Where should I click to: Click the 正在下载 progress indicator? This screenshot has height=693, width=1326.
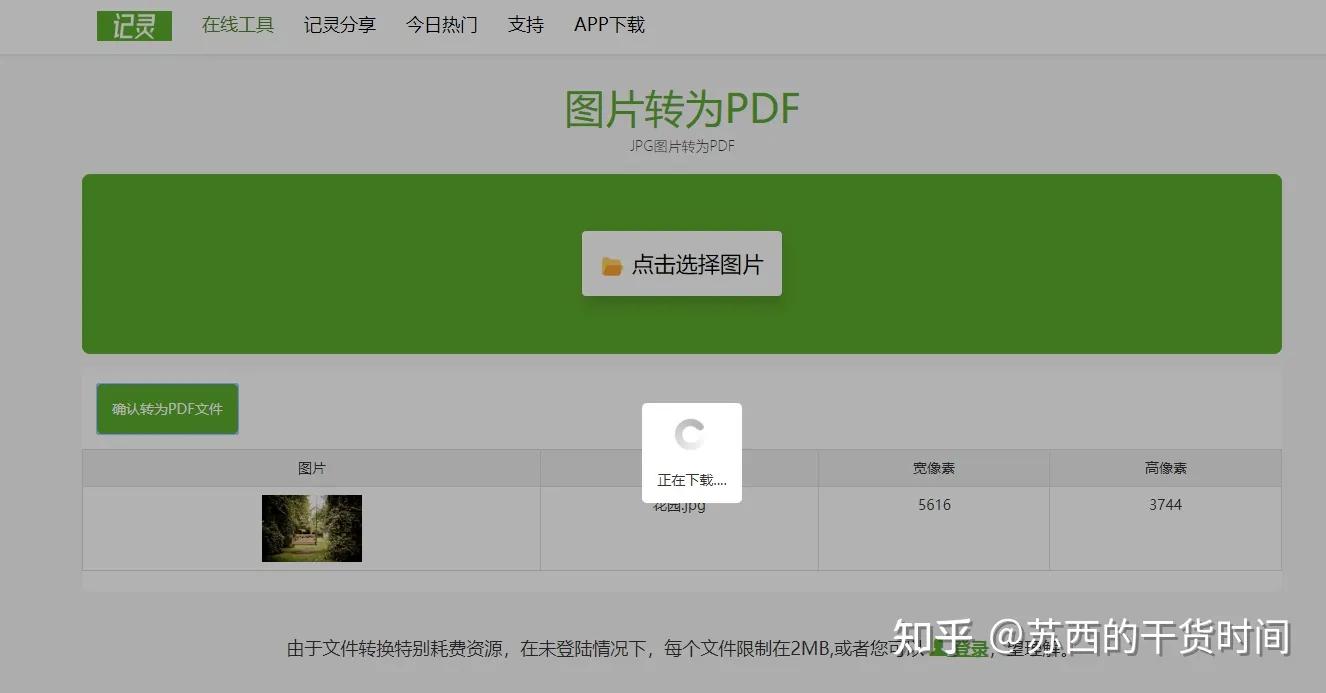coord(690,481)
